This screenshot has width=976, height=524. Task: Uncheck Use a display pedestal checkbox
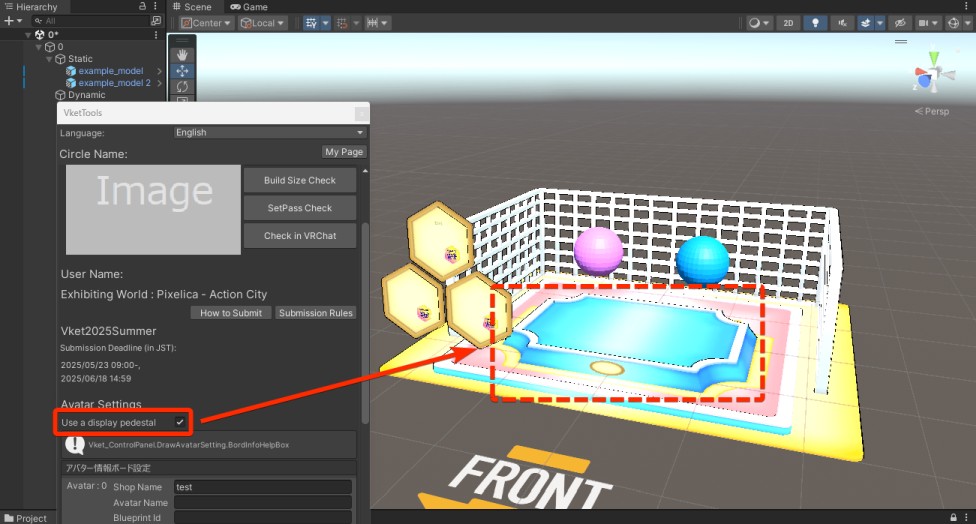coord(180,423)
